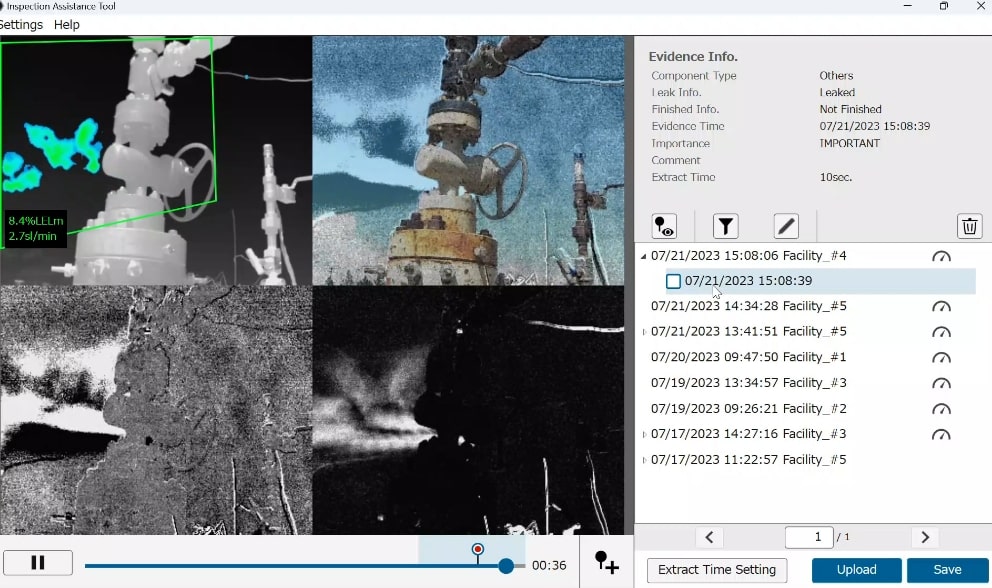Open the Settings menu
992x588 pixels.
pyautogui.click(x=21, y=25)
